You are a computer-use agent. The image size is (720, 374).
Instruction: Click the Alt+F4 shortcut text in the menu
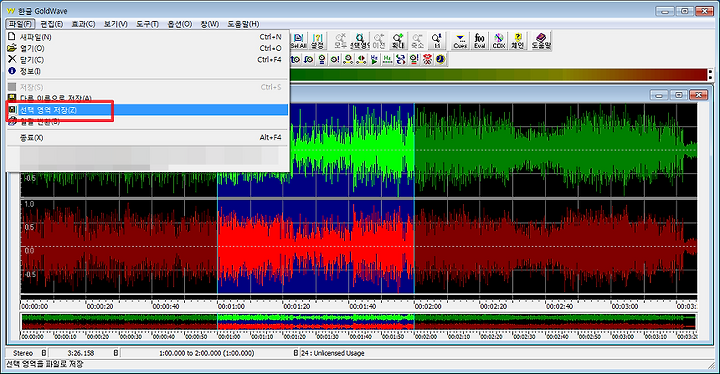pos(270,137)
